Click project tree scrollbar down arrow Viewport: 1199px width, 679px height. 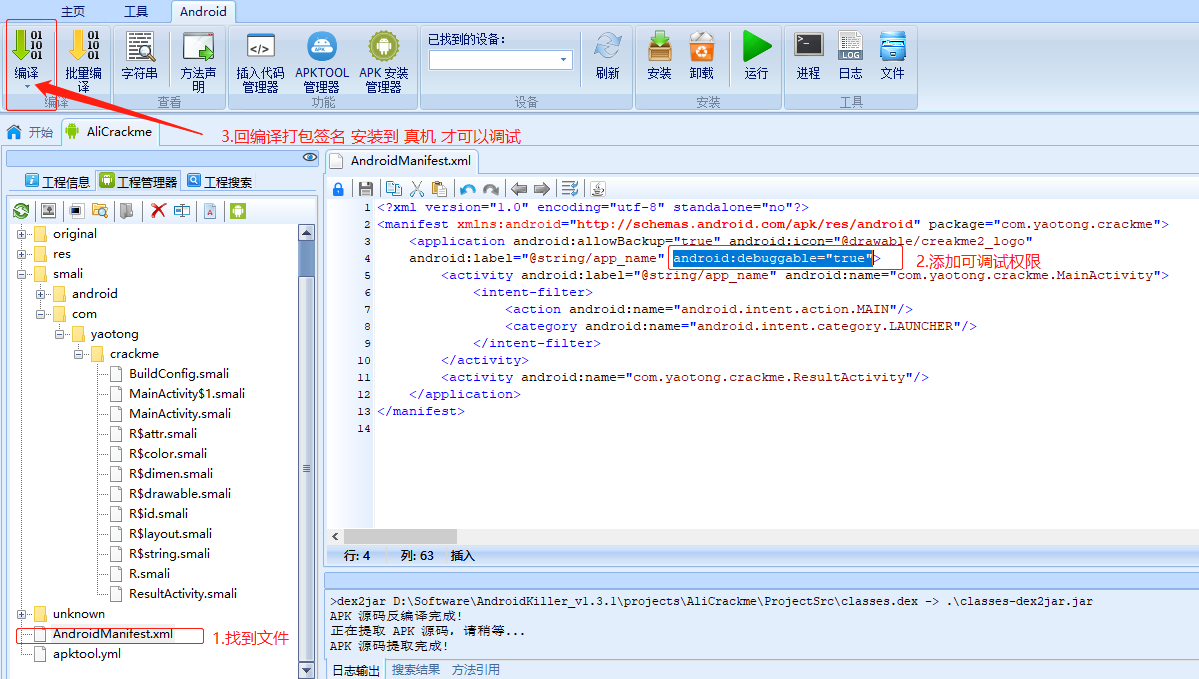(x=307, y=671)
